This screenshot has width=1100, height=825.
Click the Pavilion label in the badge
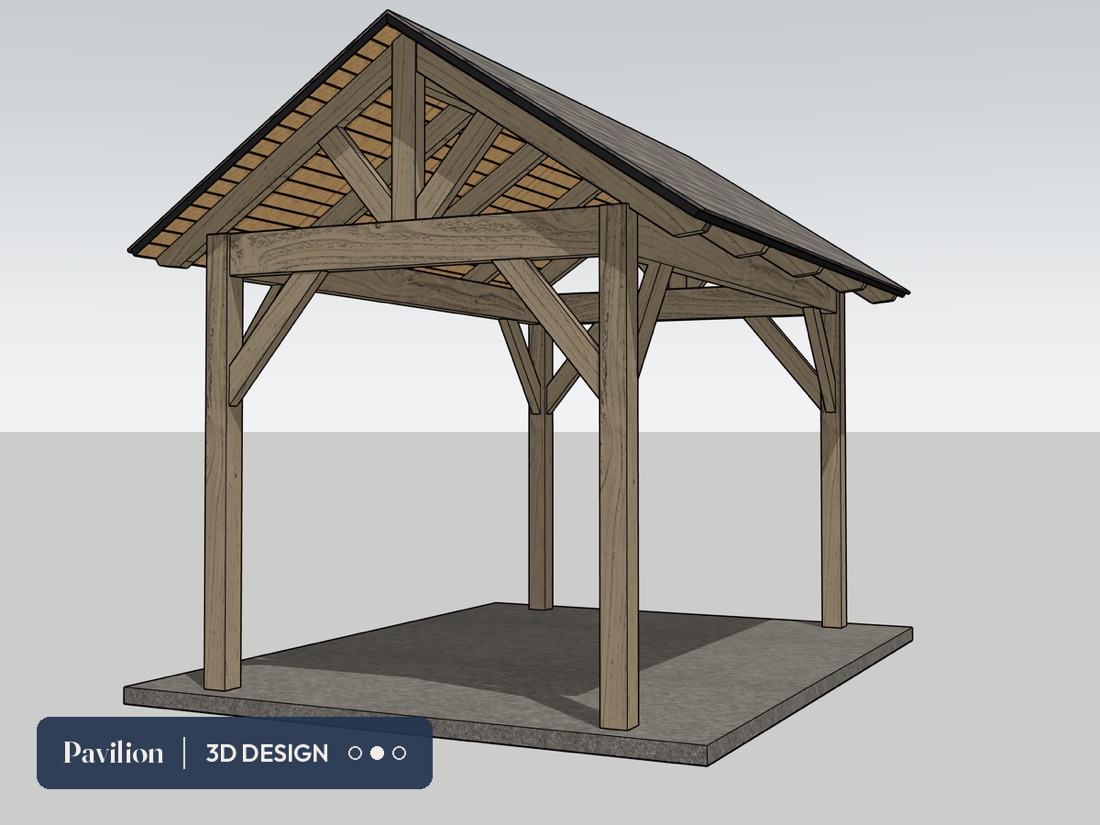pos(113,753)
